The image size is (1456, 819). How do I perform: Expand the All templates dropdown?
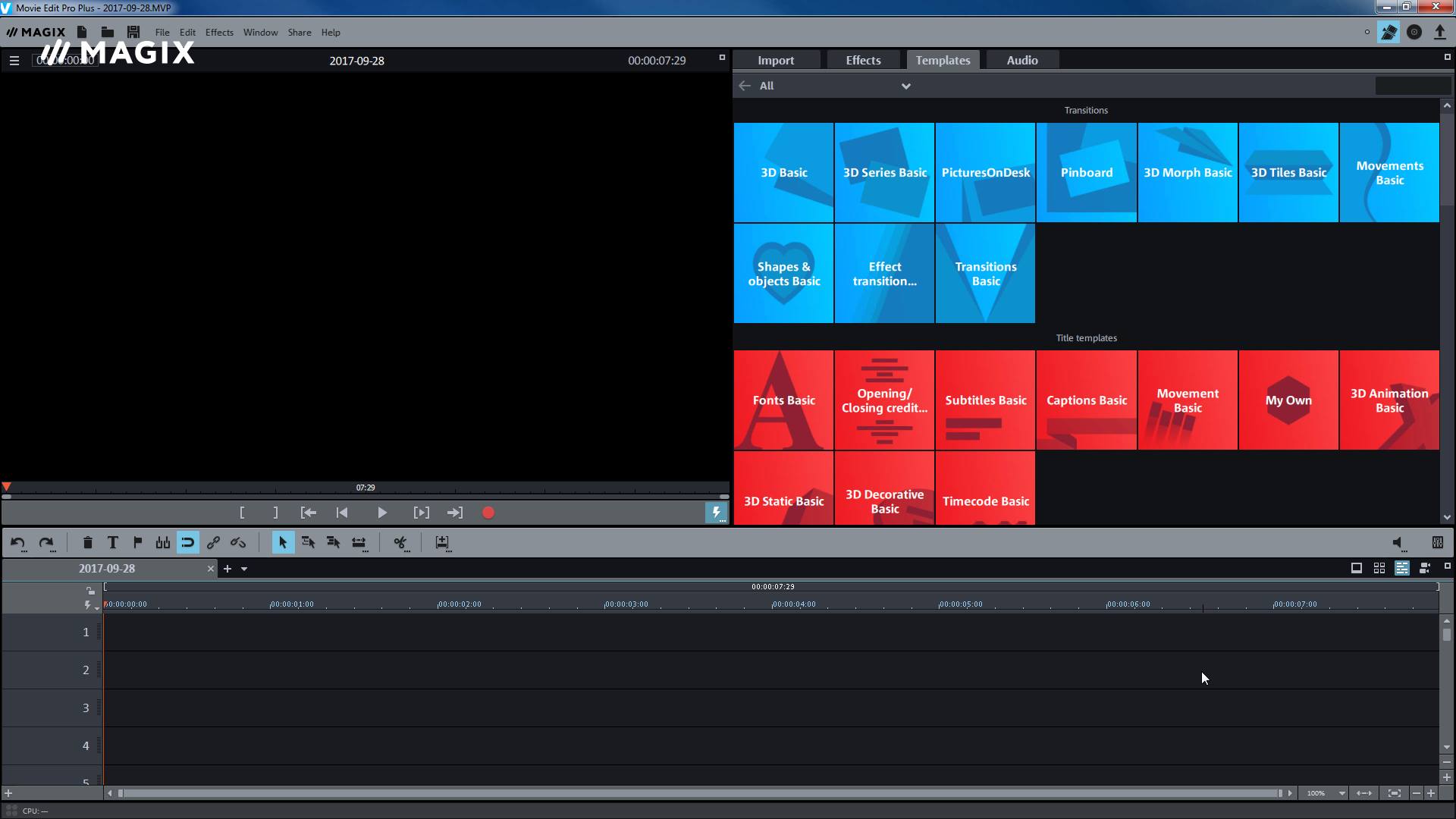pyautogui.click(x=905, y=86)
